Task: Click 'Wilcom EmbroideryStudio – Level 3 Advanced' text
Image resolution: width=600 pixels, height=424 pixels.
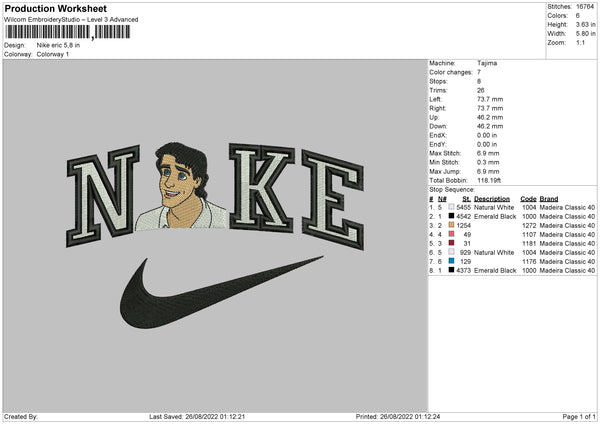Action: click(x=71, y=20)
